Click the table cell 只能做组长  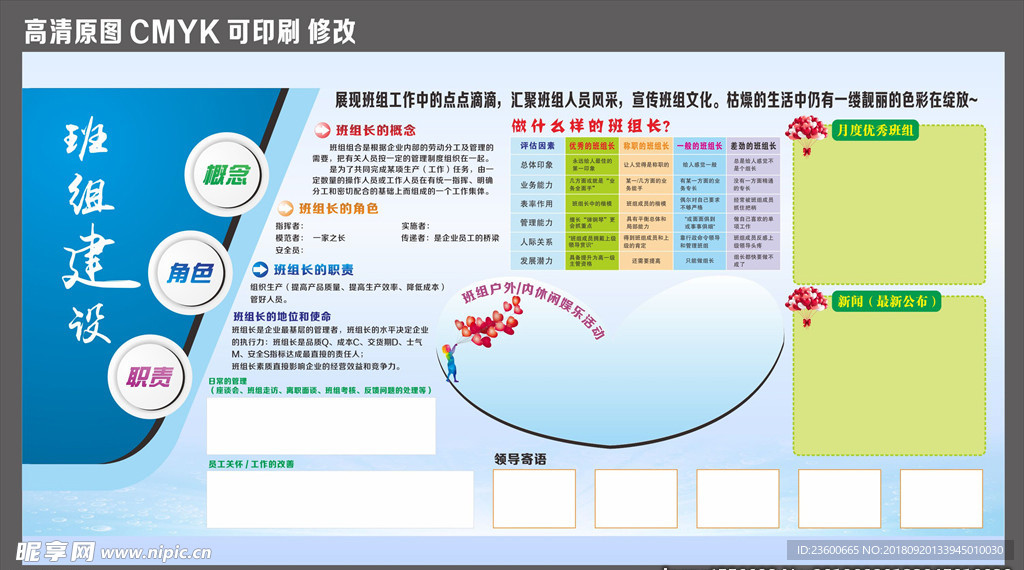click(699, 261)
